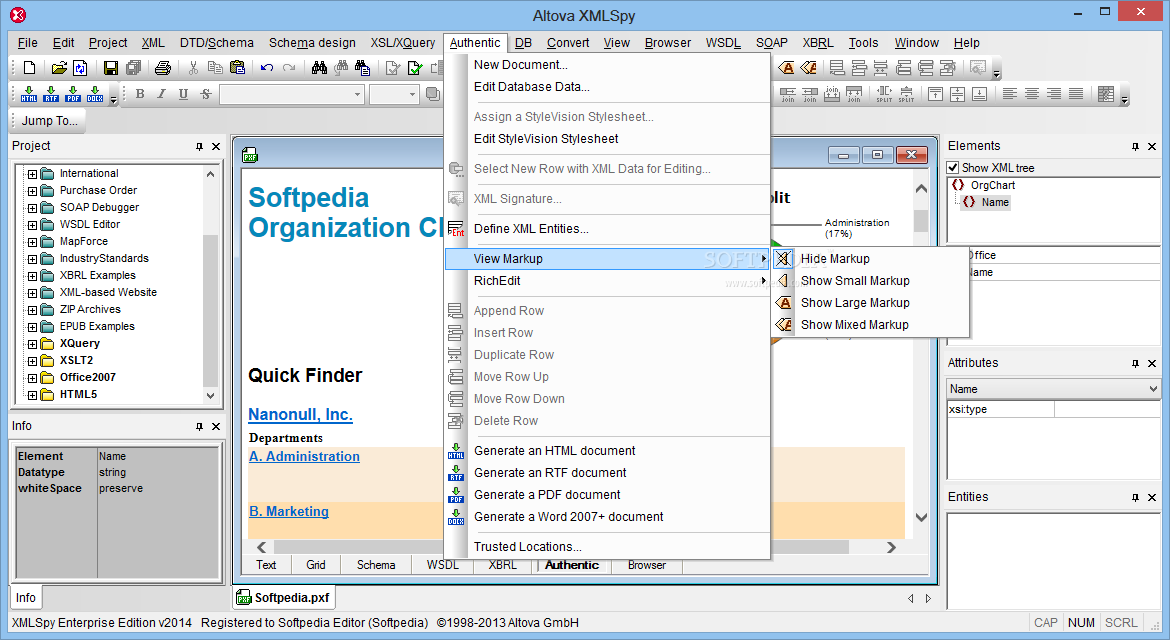Screen dimensions: 1170x640
Task: Generate RTF output toolbar icon
Action: (x=51, y=94)
